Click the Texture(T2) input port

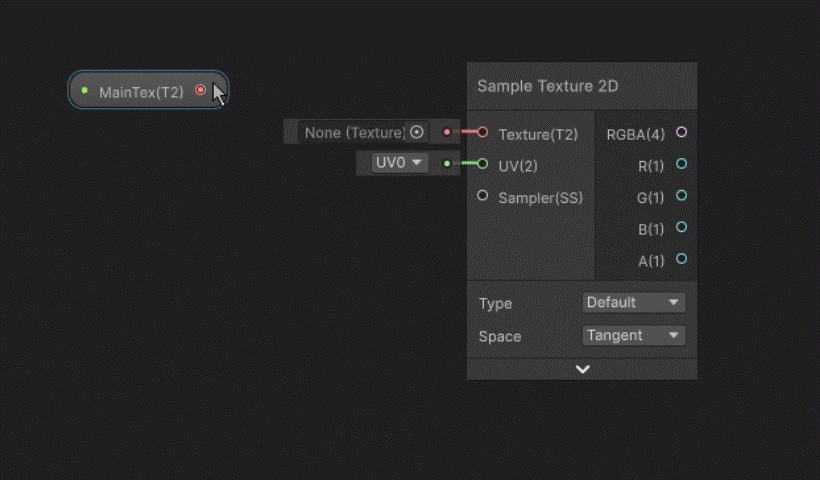(x=483, y=132)
